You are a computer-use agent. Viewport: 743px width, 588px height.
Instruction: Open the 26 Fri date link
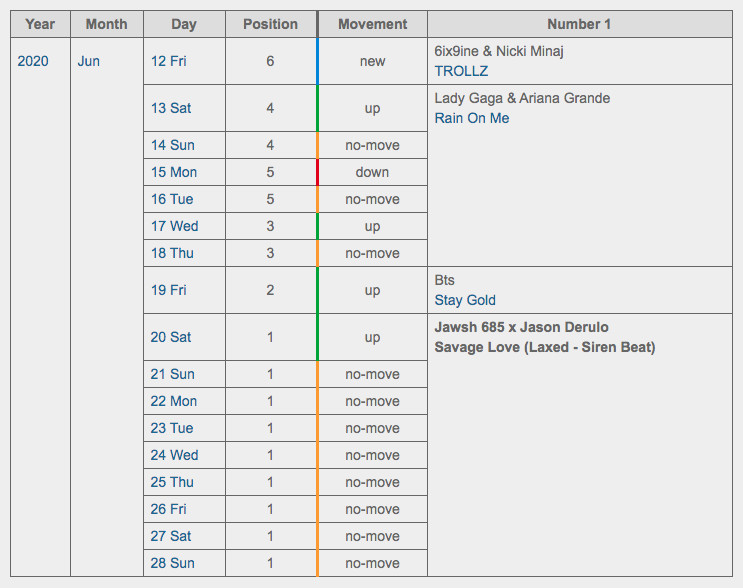pyautogui.click(x=169, y=509)
